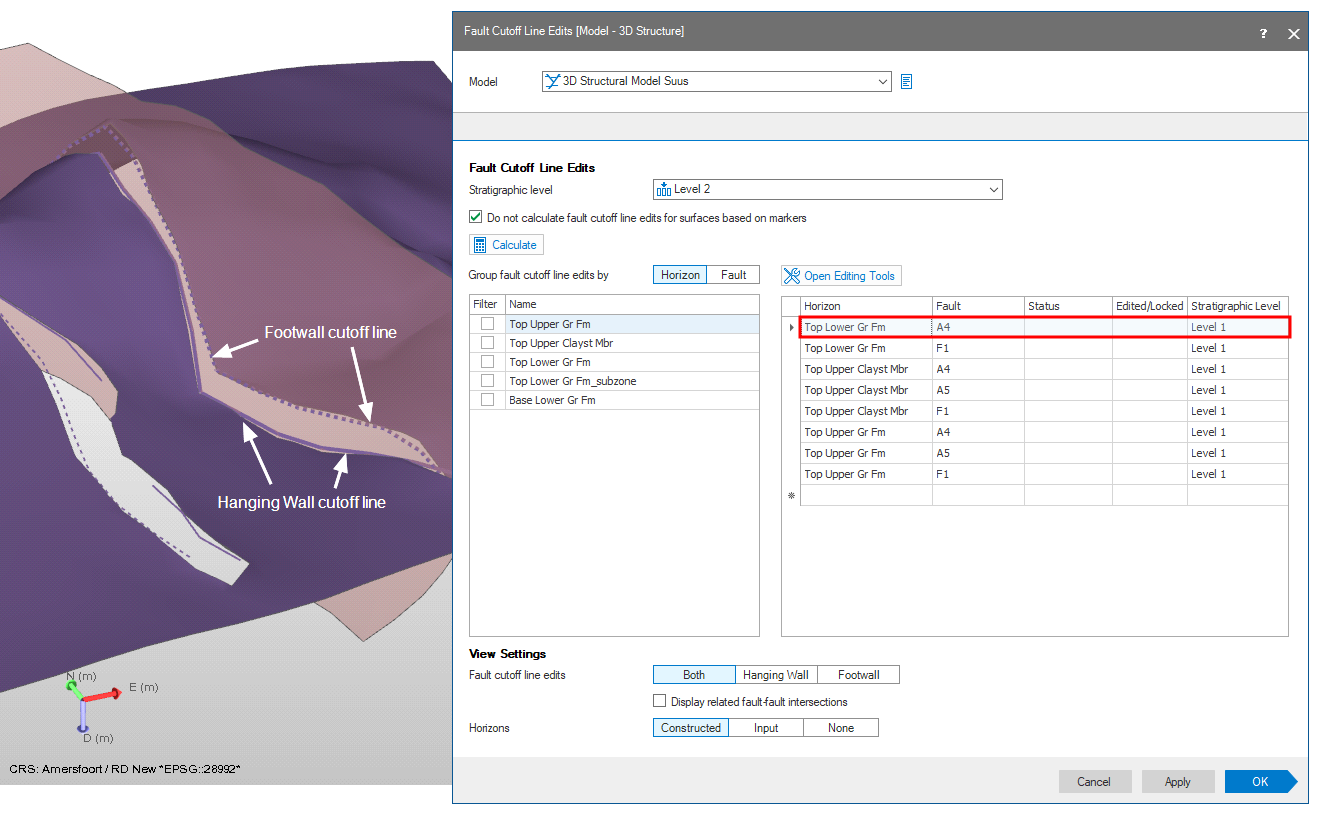
Task: Click the 3D orientation axis gizmo
Action: click(92, 701)
